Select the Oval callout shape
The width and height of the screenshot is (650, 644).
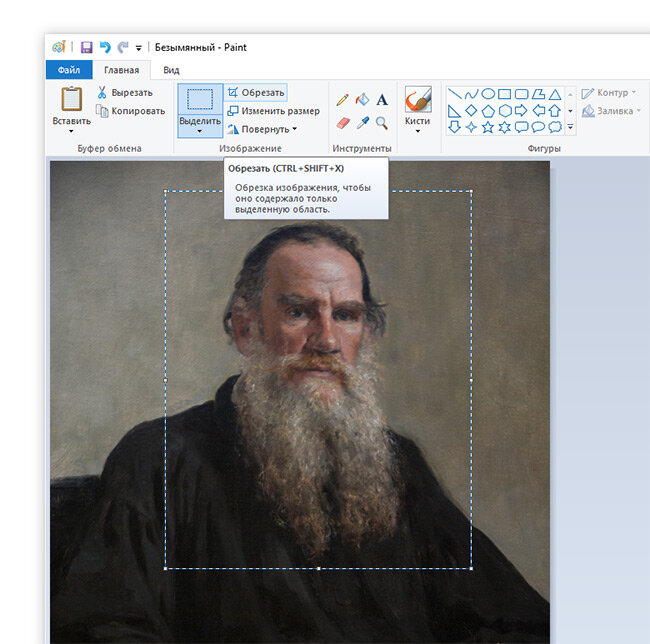click(538, 127)
